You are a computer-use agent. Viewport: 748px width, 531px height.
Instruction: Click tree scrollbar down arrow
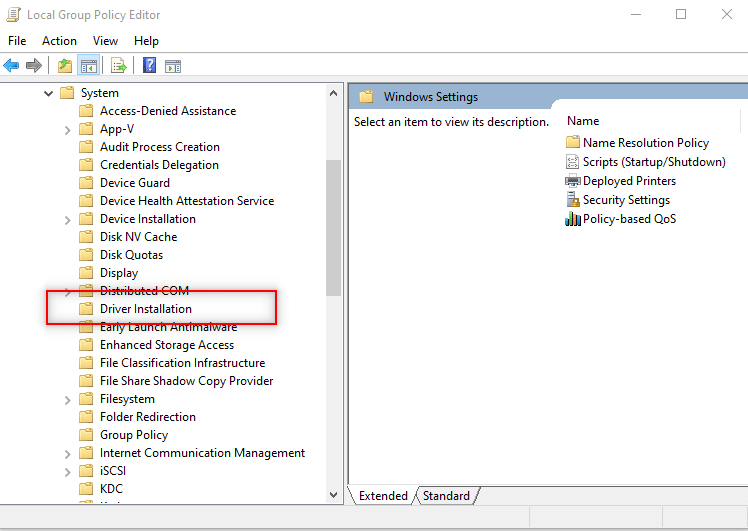point(333,495)
